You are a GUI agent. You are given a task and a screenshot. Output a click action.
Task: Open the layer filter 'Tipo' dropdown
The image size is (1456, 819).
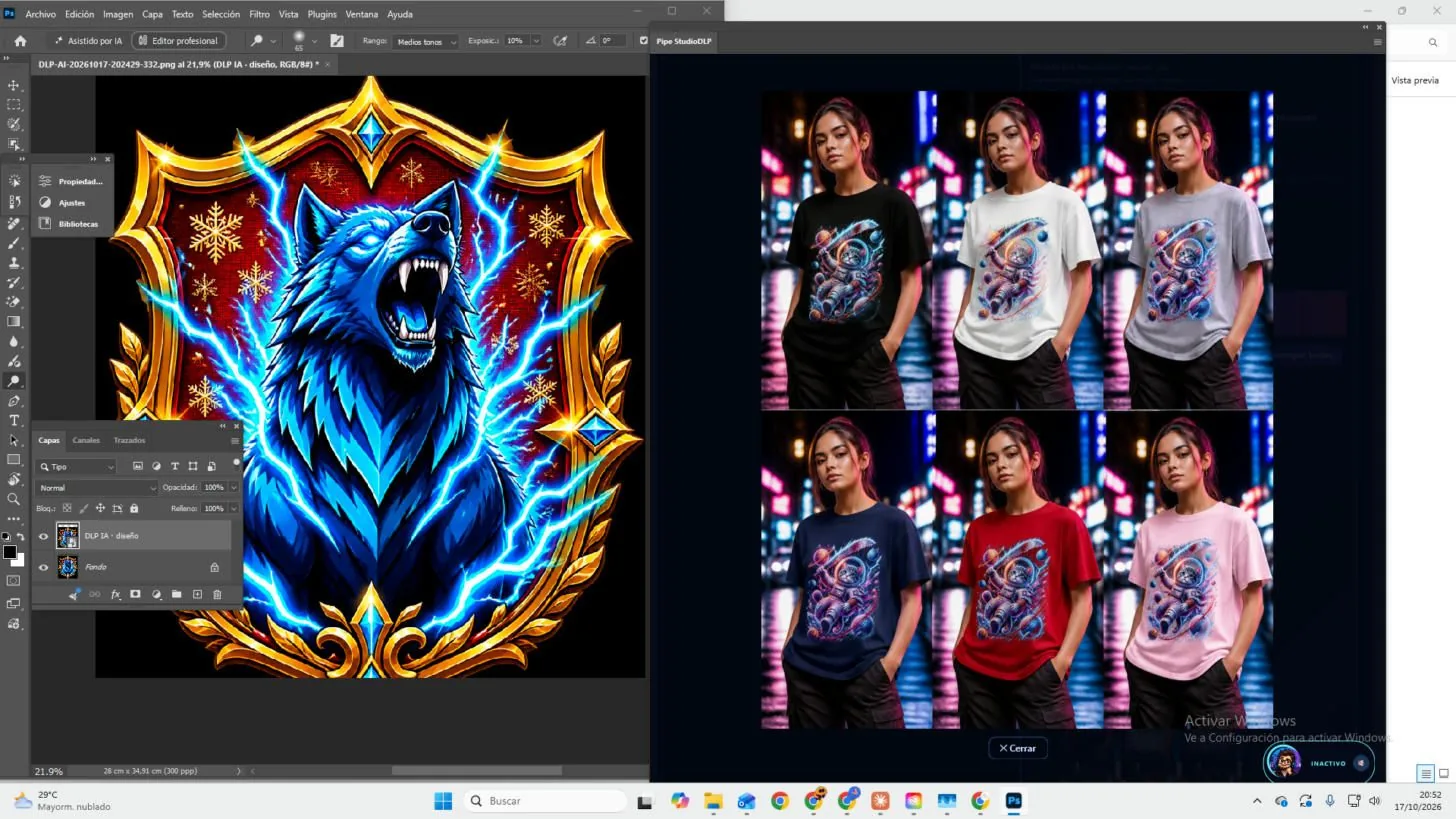[x=77, y=467]
